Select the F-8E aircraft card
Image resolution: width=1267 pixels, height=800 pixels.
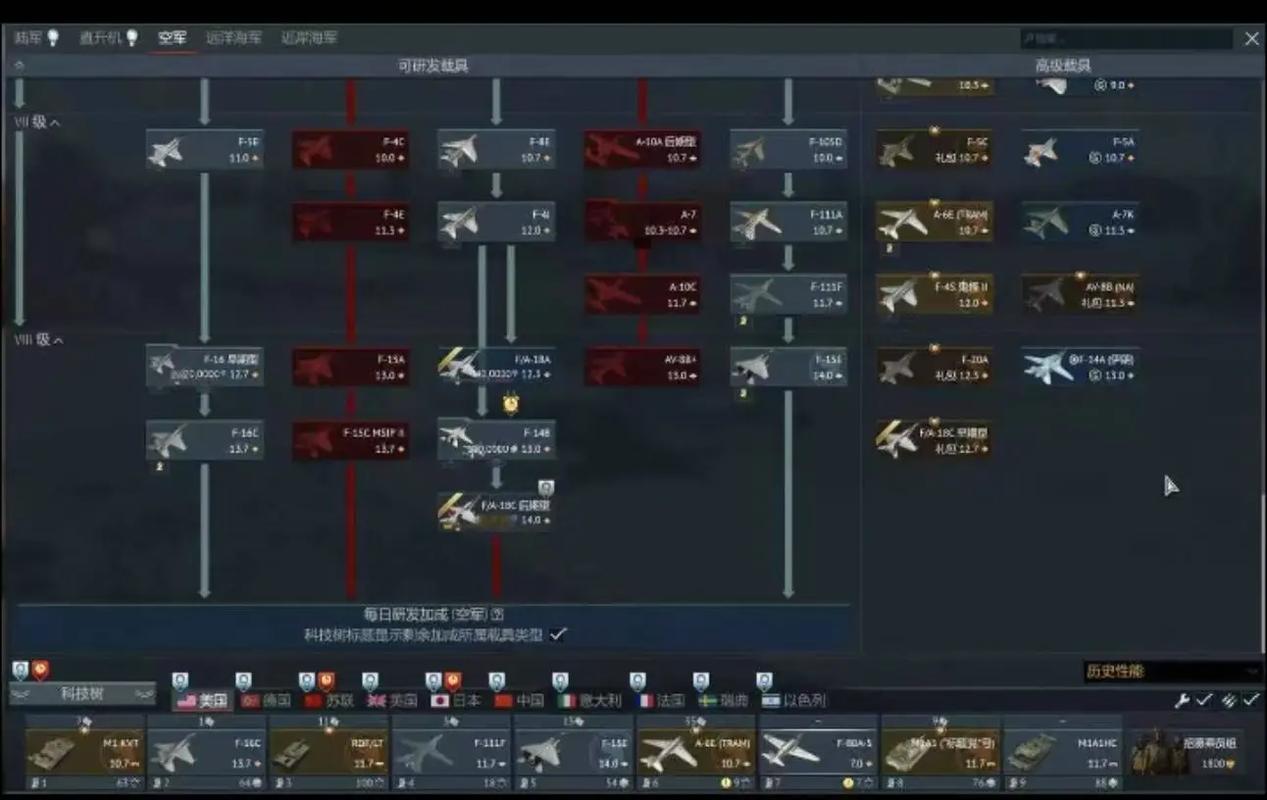pyautogui.click(x=496, y=150)
